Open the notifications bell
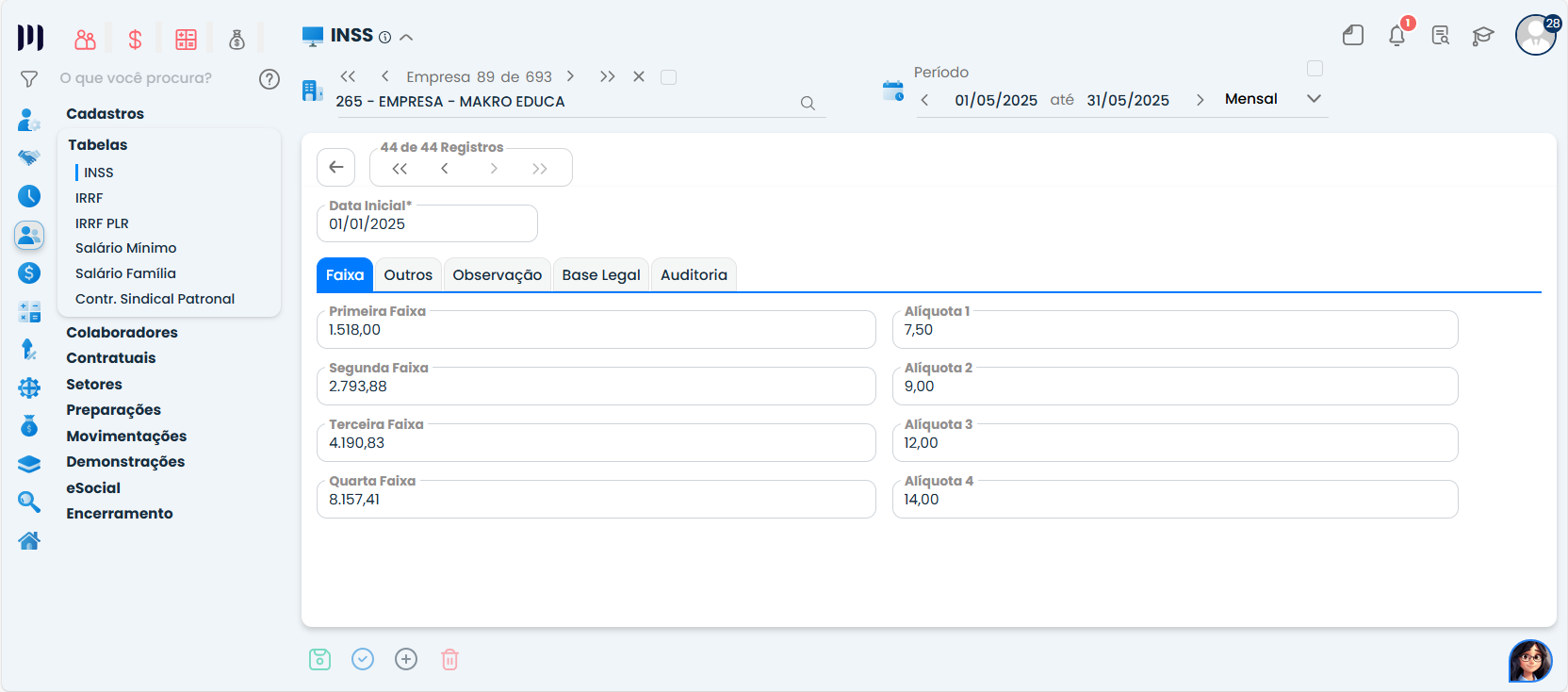The width and height of the screenshot is (1568, 692). 1396,36
